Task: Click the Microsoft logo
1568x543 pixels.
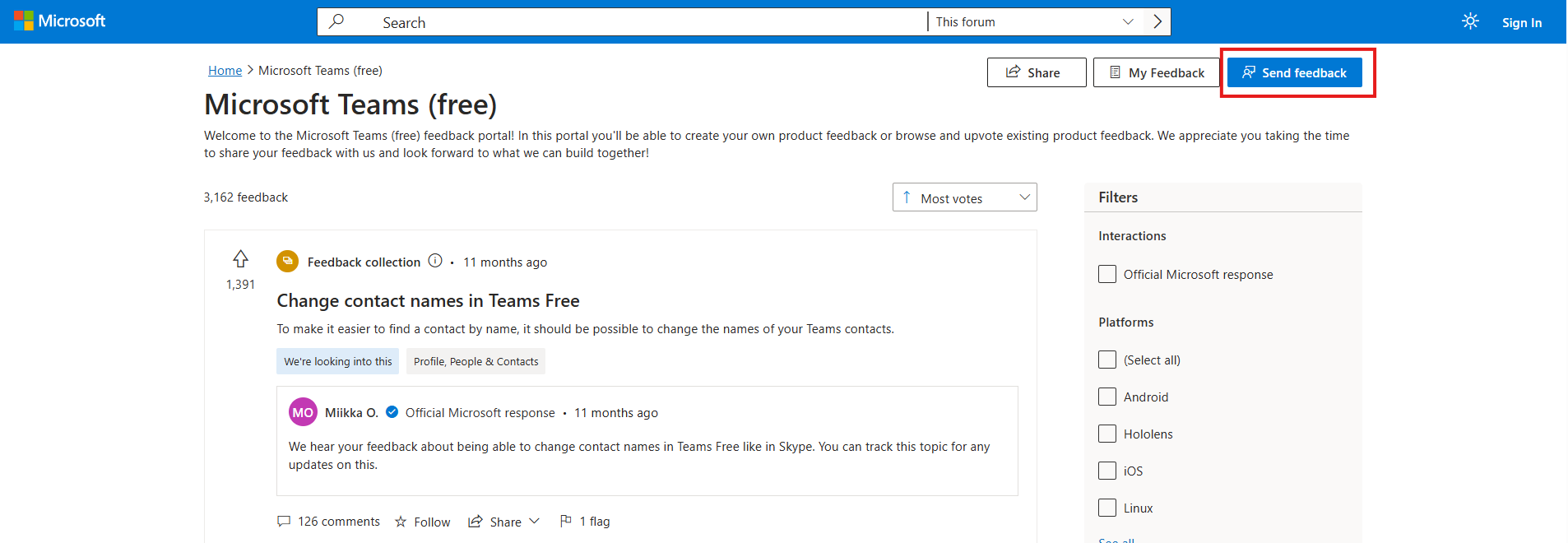Action: click(x=60, y=21)
